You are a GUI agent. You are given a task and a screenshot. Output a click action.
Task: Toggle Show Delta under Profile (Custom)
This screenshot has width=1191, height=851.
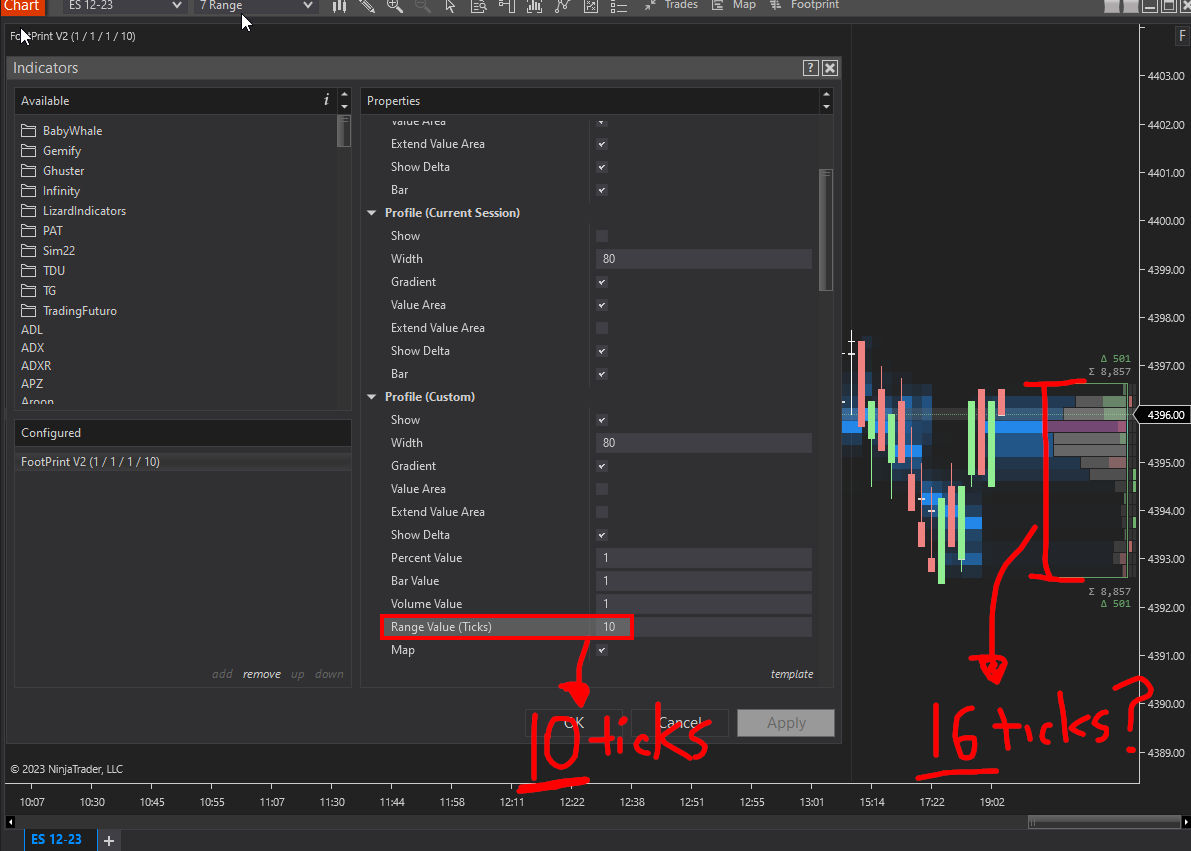tap(602, 535)
